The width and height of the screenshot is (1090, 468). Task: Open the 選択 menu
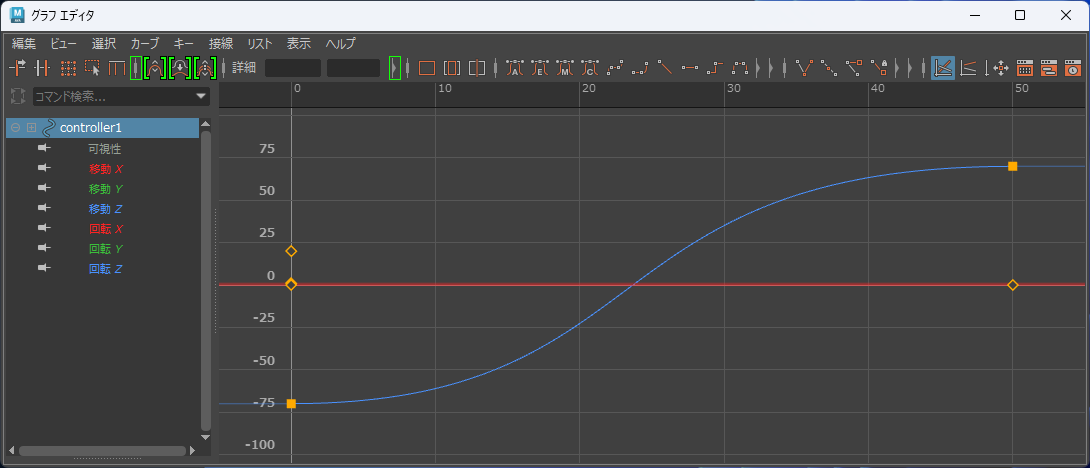click(104, 43)
